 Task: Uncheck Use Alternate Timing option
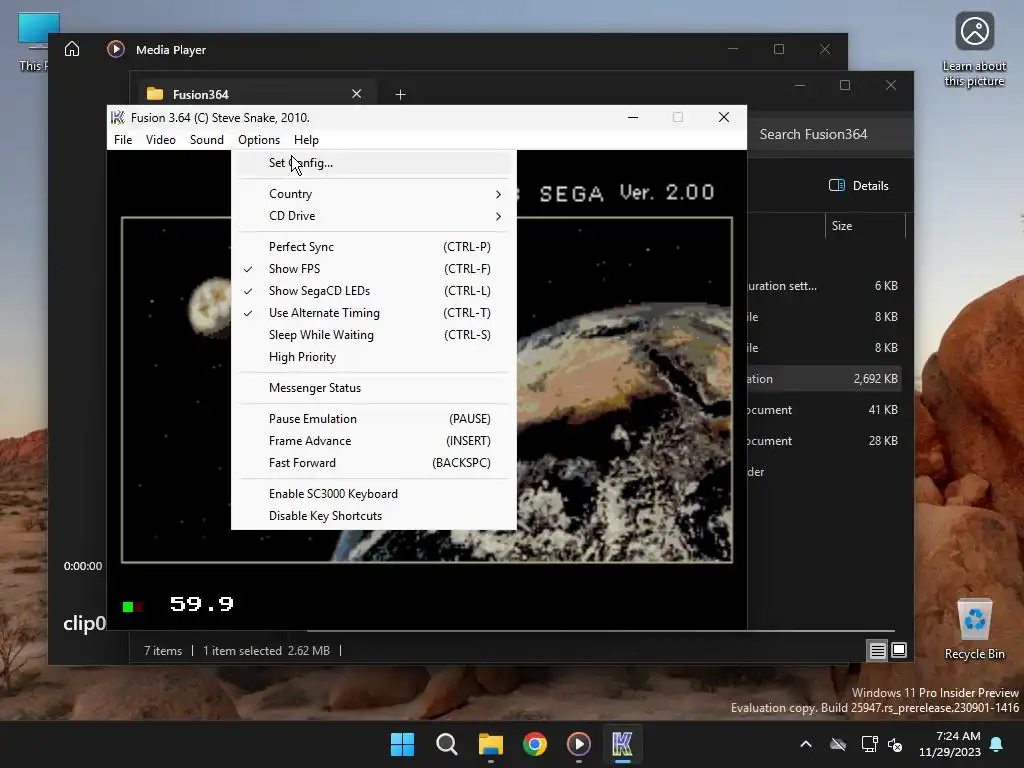tap(374, 313)
